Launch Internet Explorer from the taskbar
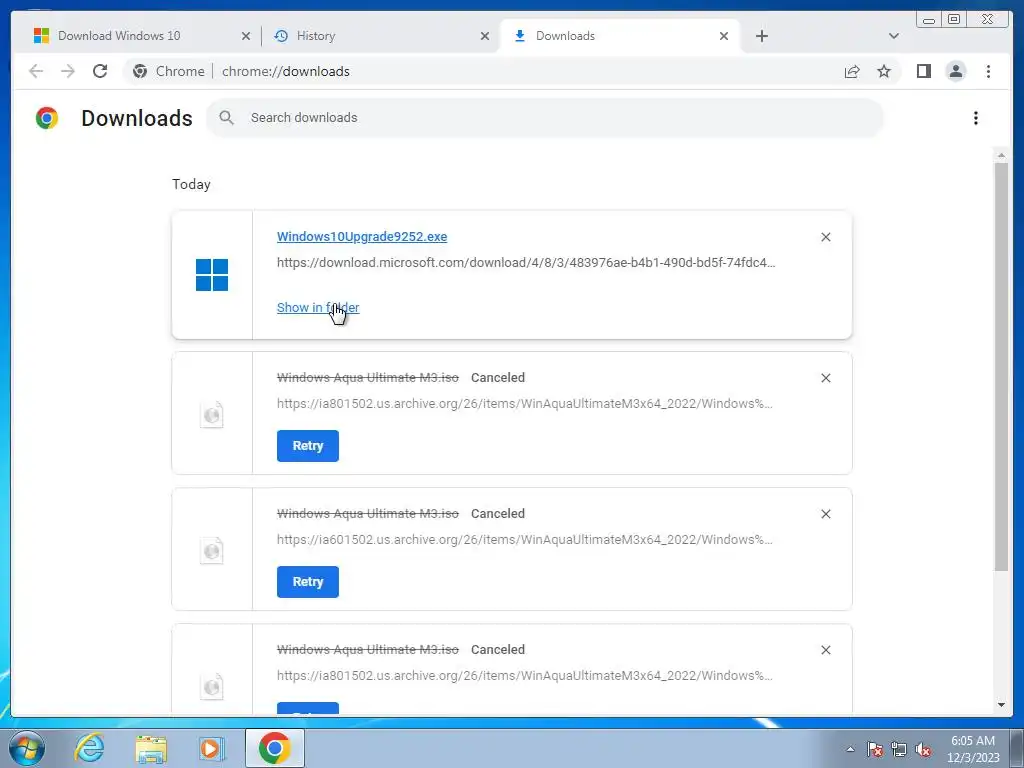The image size is (1024, 768). tap(89, 748)
